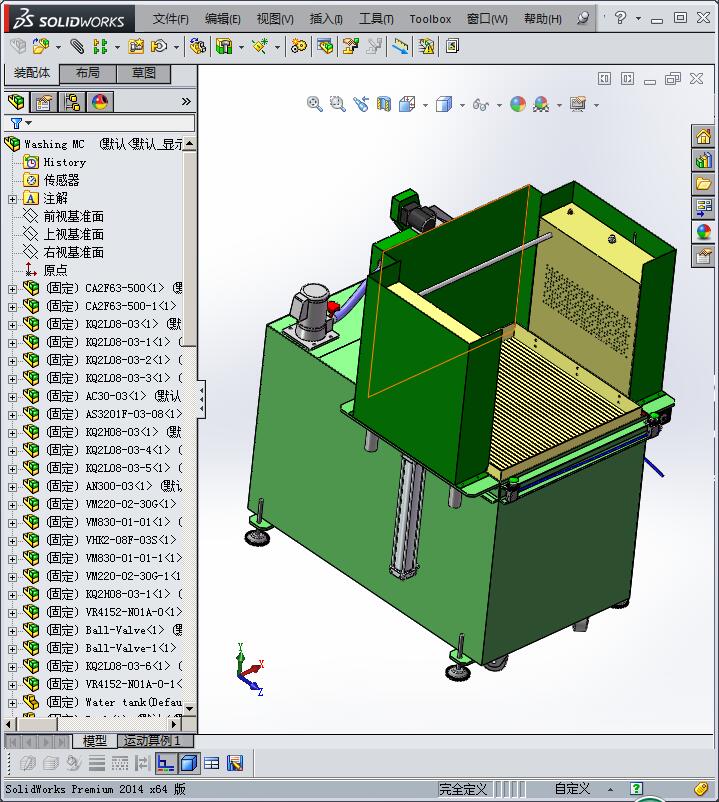
Task: Select the Zoom to Area tool
Action: (338, 104)
